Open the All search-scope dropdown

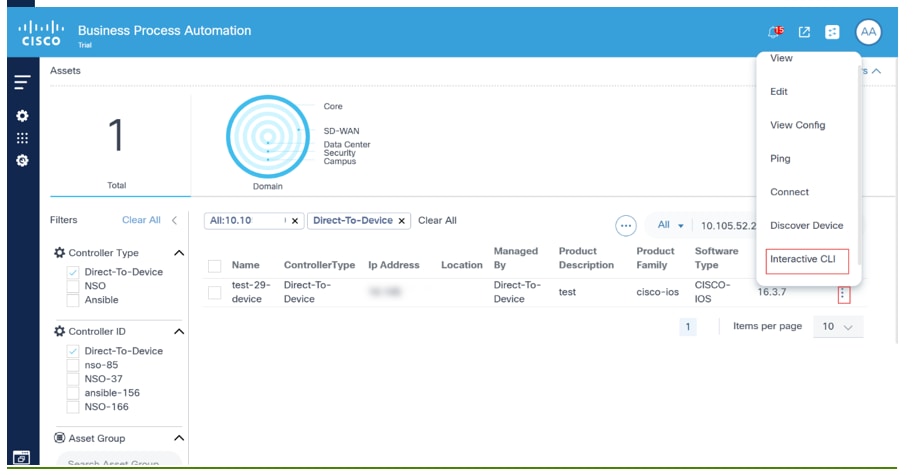669,226
